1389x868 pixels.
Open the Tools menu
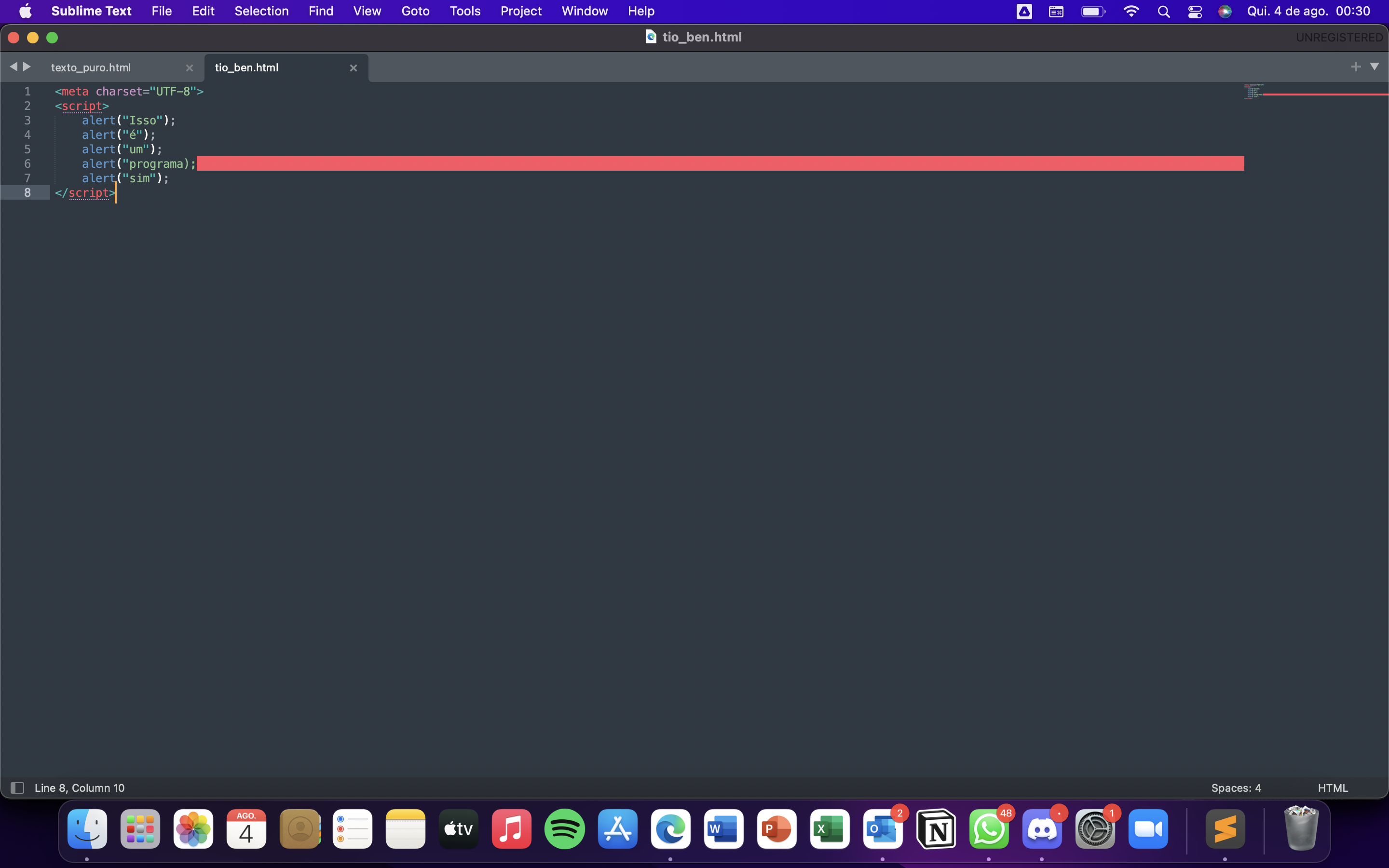[465, 11]
